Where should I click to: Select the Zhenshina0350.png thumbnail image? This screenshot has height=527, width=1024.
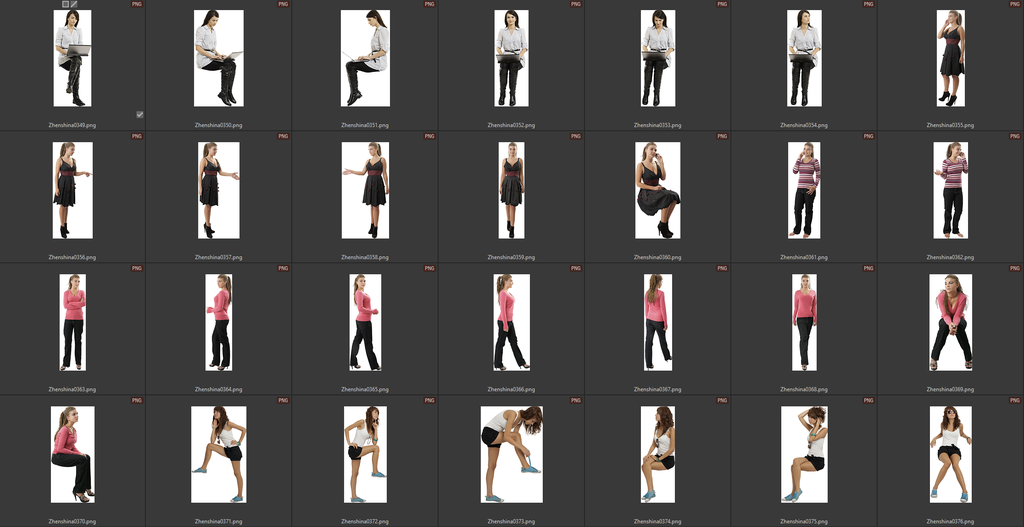coord(218,58)
